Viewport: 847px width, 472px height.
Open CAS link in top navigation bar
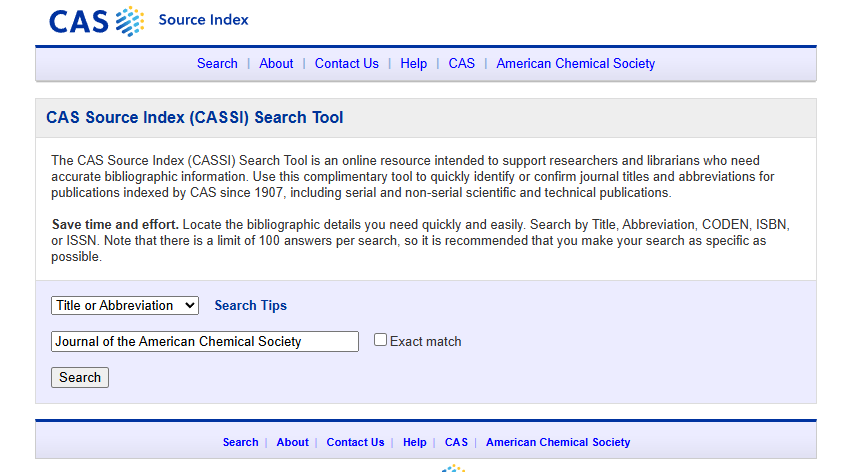coord(462,64)
